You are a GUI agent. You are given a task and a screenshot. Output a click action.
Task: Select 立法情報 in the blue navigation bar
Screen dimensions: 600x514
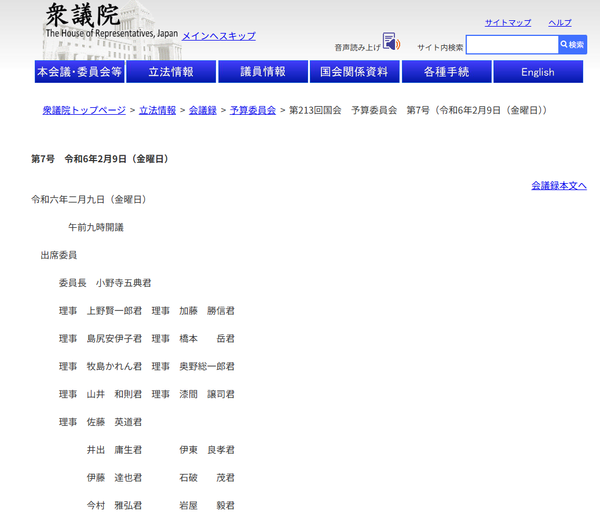pos(171,72)
